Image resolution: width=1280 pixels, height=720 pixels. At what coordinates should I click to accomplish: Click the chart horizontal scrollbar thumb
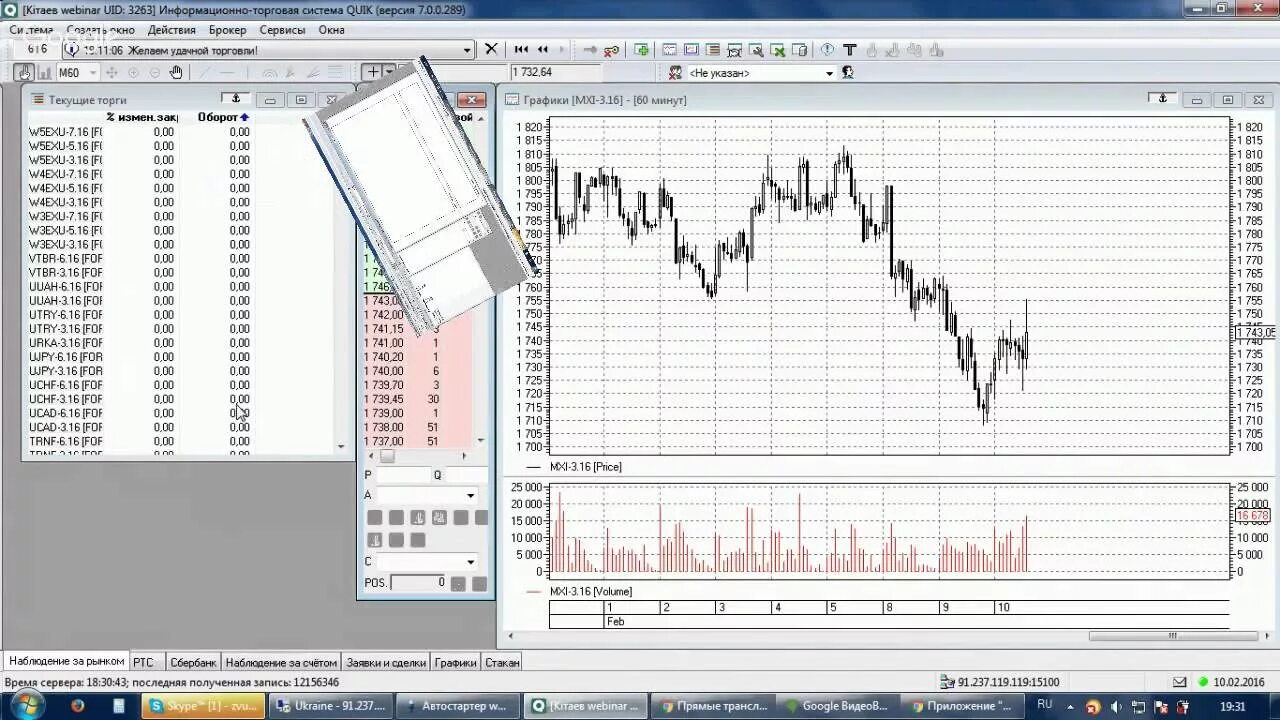point(1174,635)
